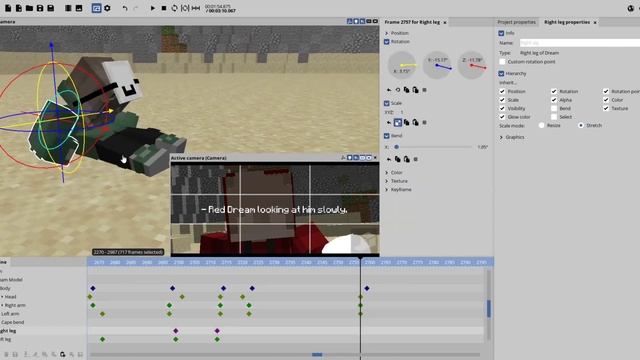Collapse the Hierarchy section
The image size is (640, 360).
(x=501, y=73)
